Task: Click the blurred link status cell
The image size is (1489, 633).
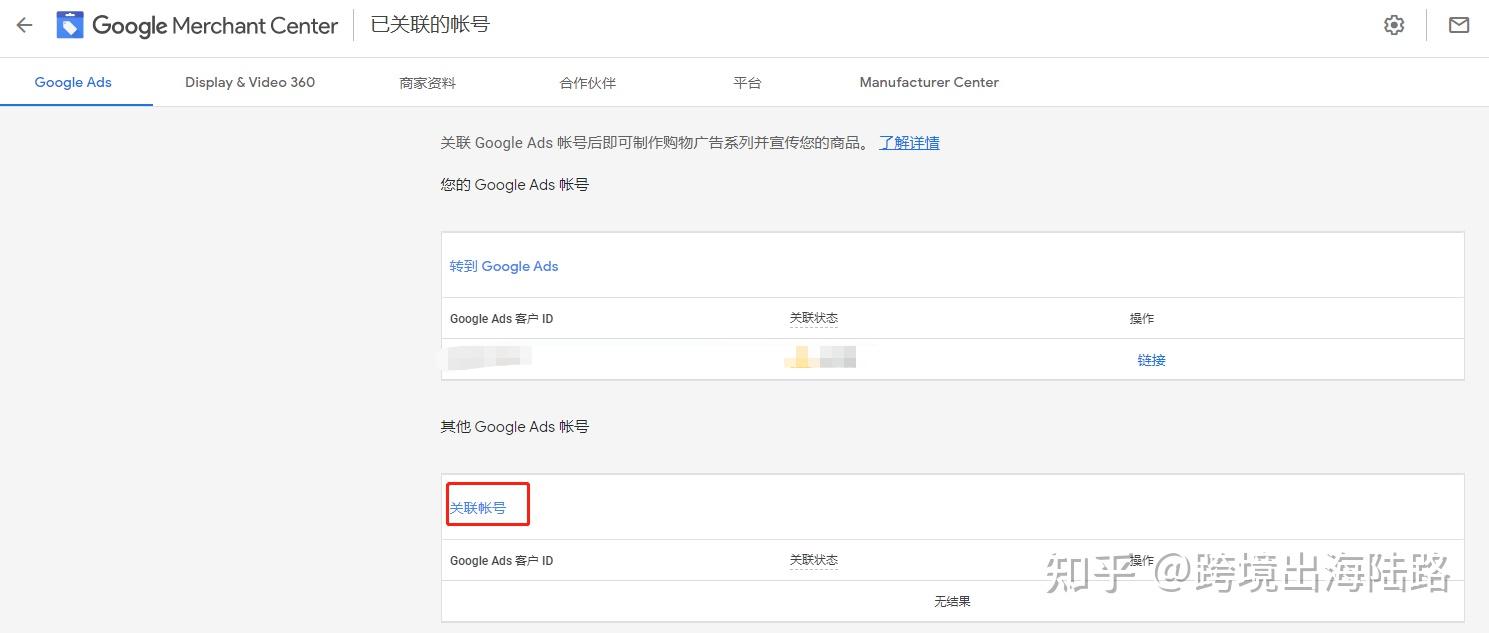Action: [821, 358]
